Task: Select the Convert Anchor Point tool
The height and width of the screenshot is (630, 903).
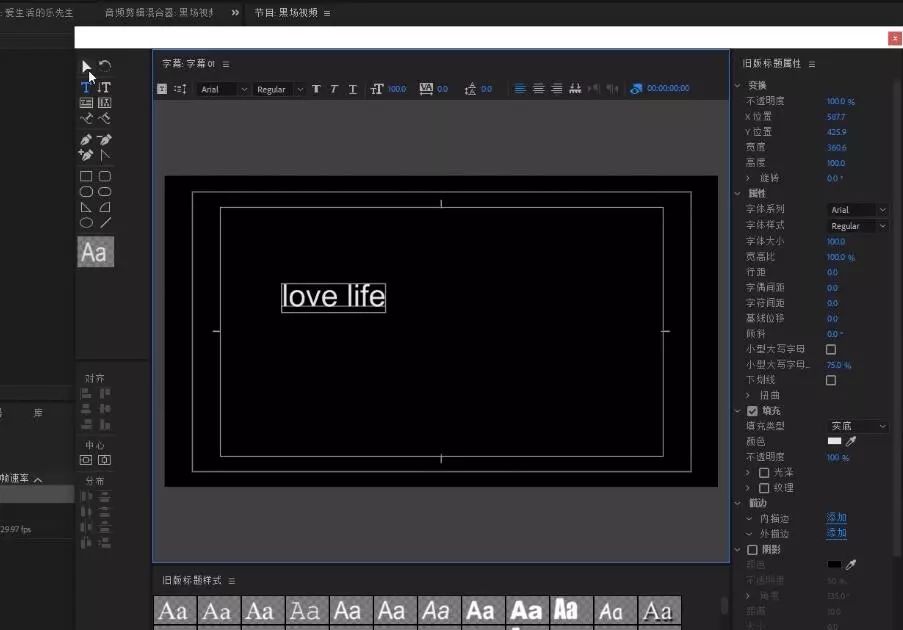Action: [x=104, y=155]
